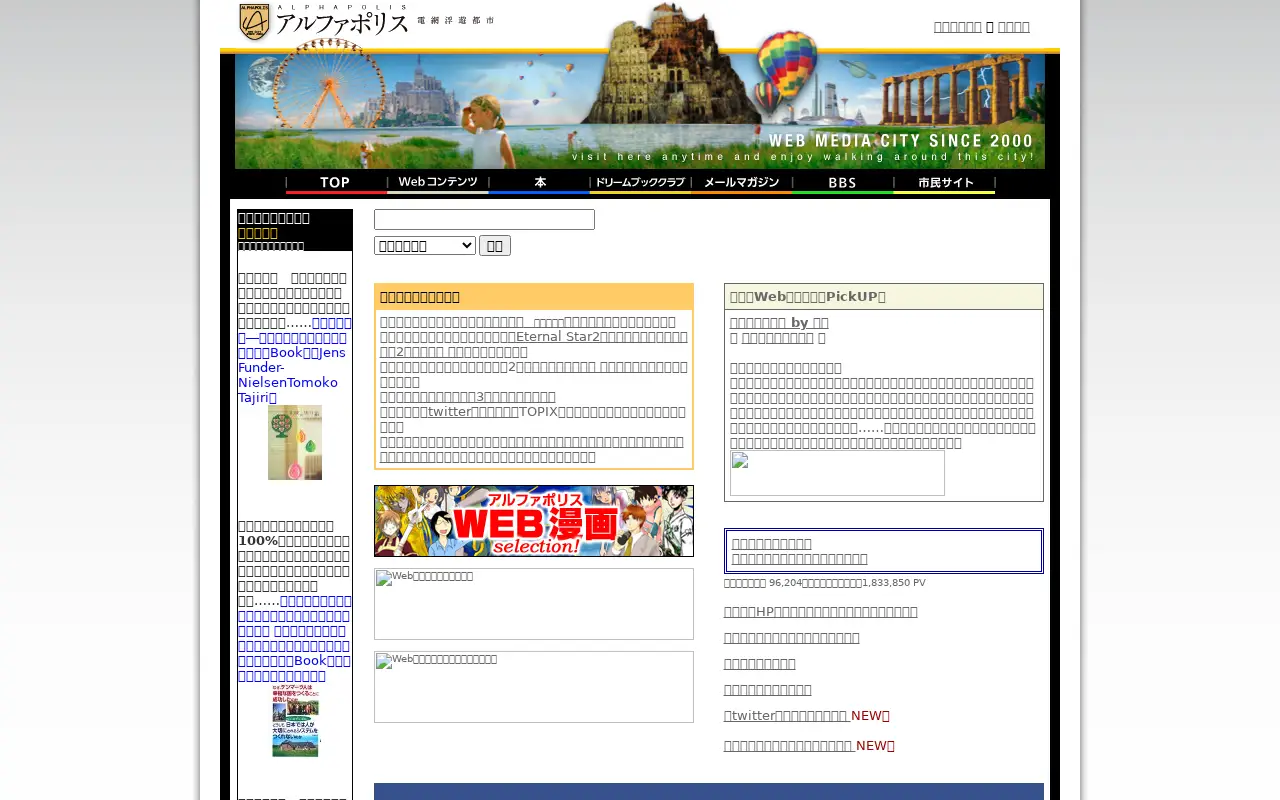The width and height of the screenshot is (1280, 800).
Task: Open the HP link in right list
Action: (x=820, y=611)
